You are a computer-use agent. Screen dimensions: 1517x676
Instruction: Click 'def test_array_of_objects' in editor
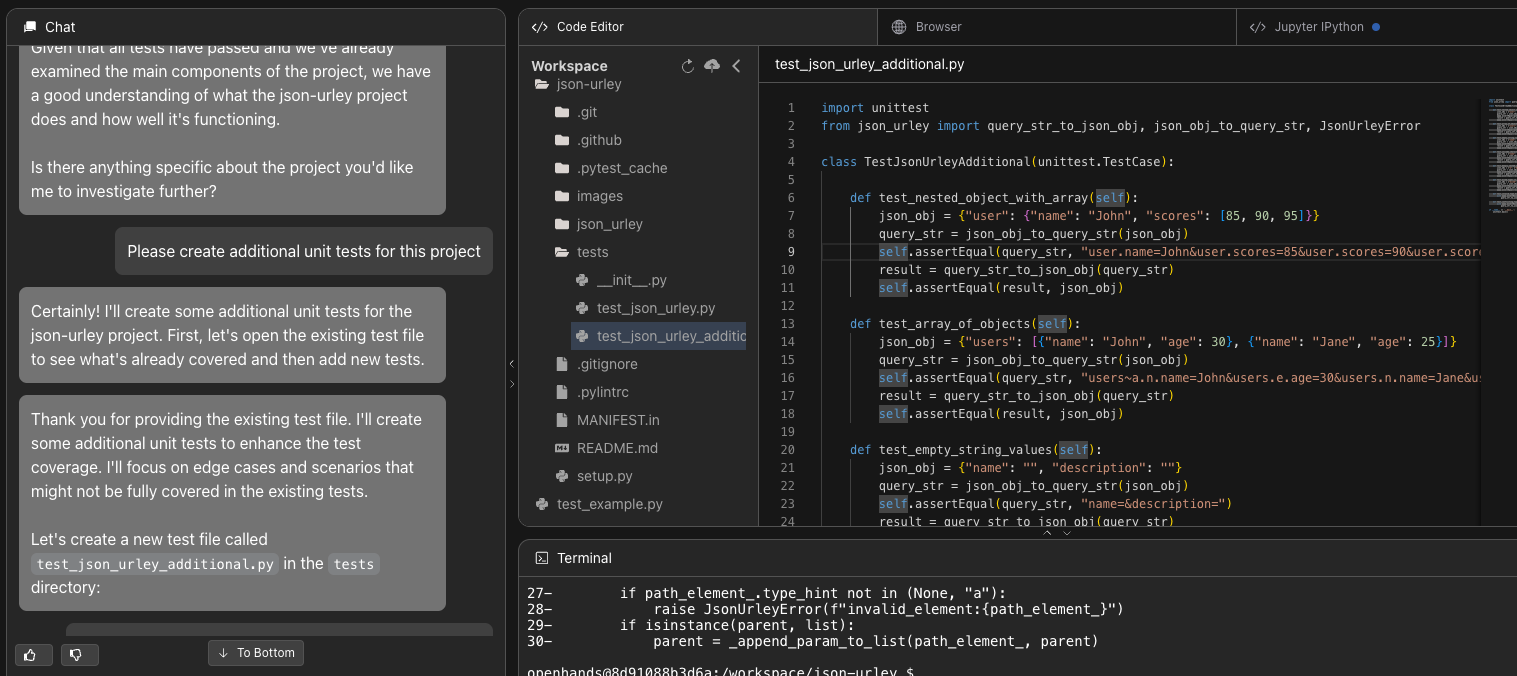click(965, 324)
